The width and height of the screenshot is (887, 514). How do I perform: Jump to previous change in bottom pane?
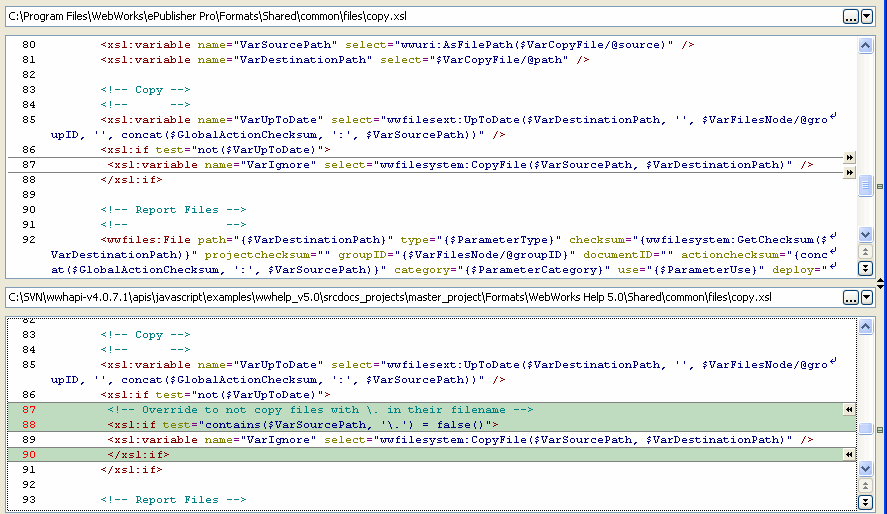pyautogui.click(x=866, y=485)
